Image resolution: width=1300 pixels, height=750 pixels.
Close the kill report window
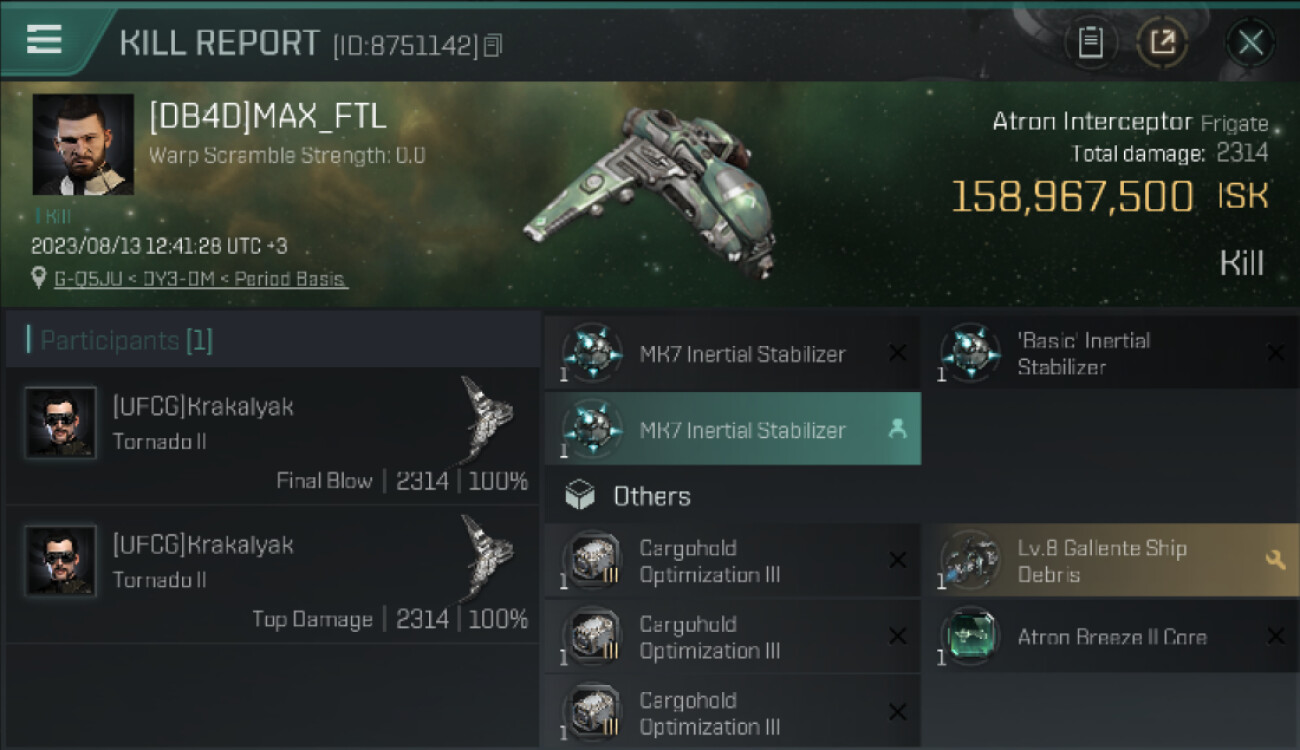[1250, 42]
